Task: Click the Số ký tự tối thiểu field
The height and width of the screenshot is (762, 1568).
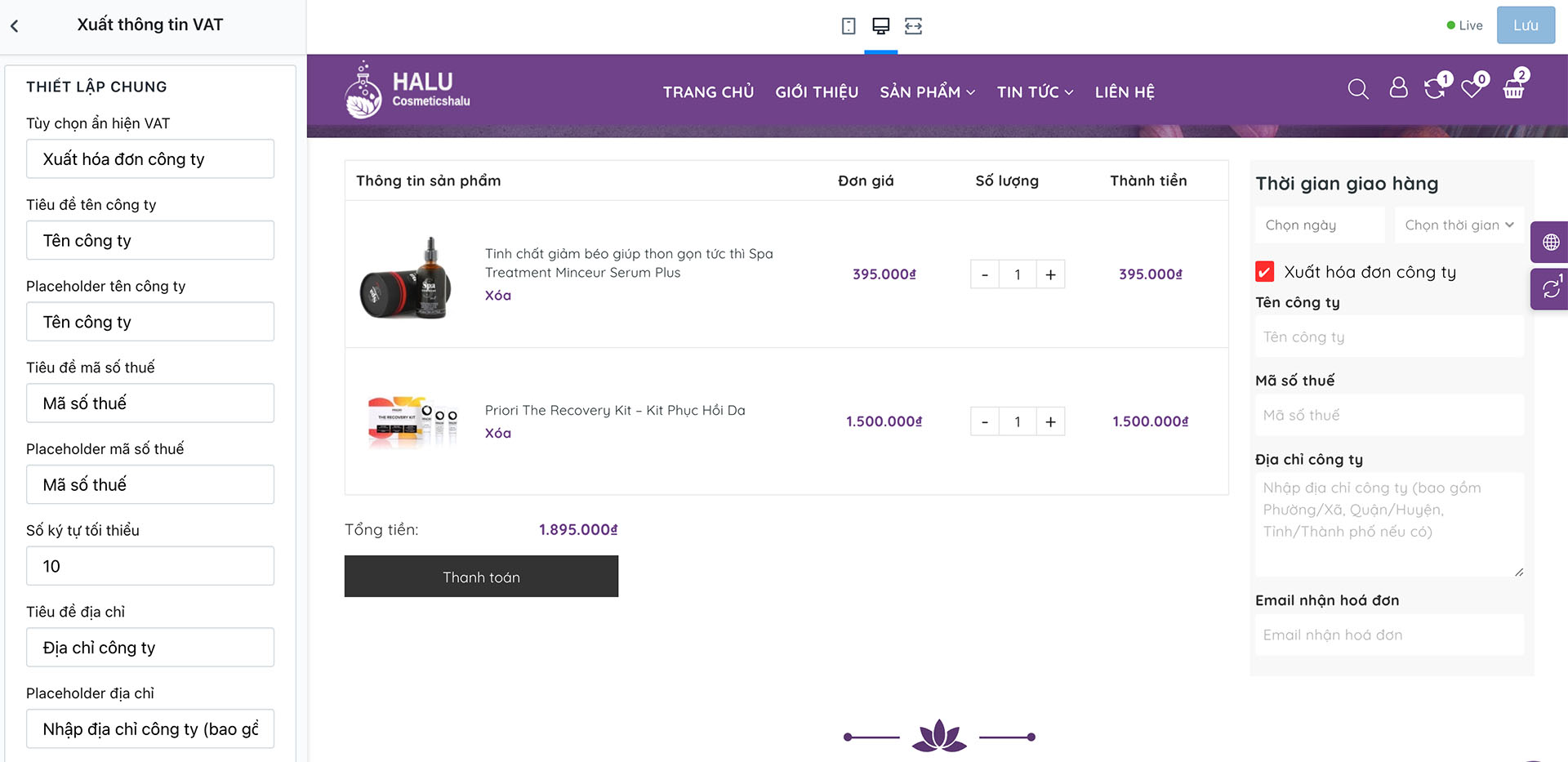Action: click(150, 566)
